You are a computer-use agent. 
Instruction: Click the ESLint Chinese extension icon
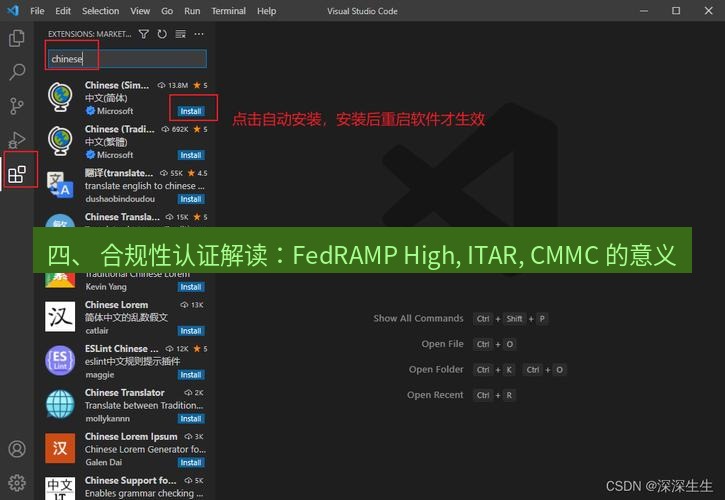pos(60,360)
